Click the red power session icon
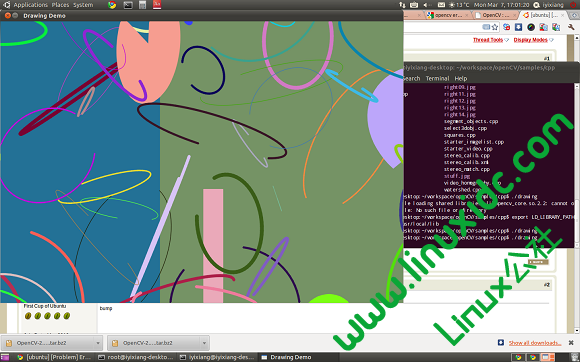Viewport: 580px width, 362px height. [x=573, y=5]
